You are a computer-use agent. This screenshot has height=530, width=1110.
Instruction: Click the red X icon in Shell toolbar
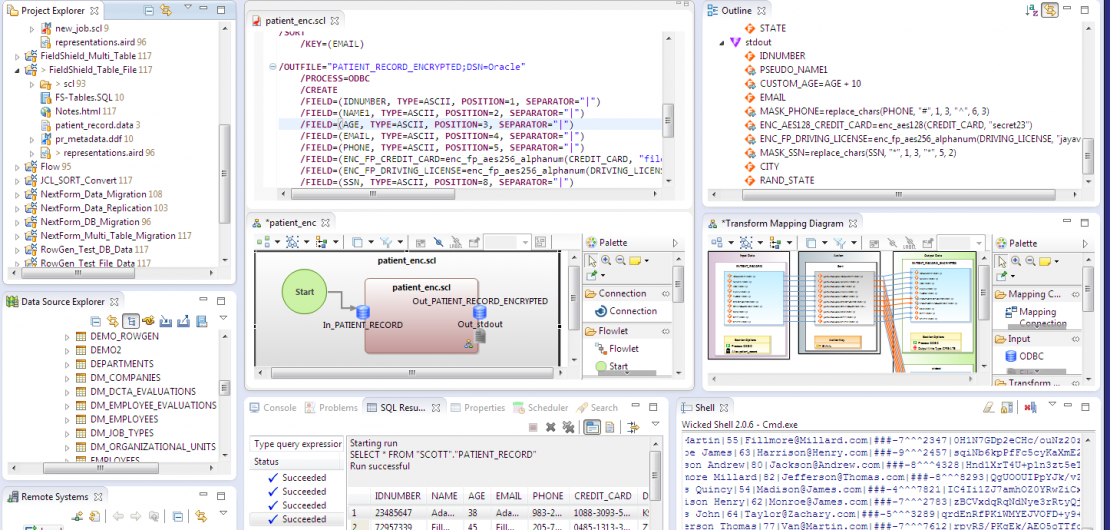pos(1031,408)
